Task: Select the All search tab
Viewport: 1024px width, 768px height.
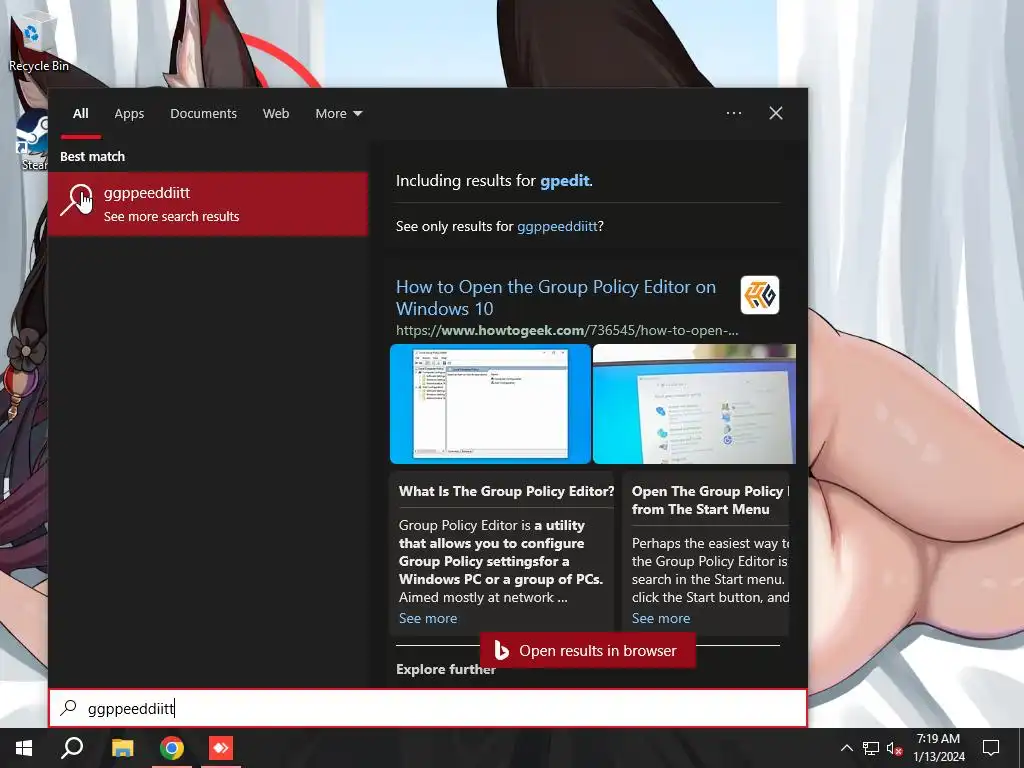Action: (80, 114)
